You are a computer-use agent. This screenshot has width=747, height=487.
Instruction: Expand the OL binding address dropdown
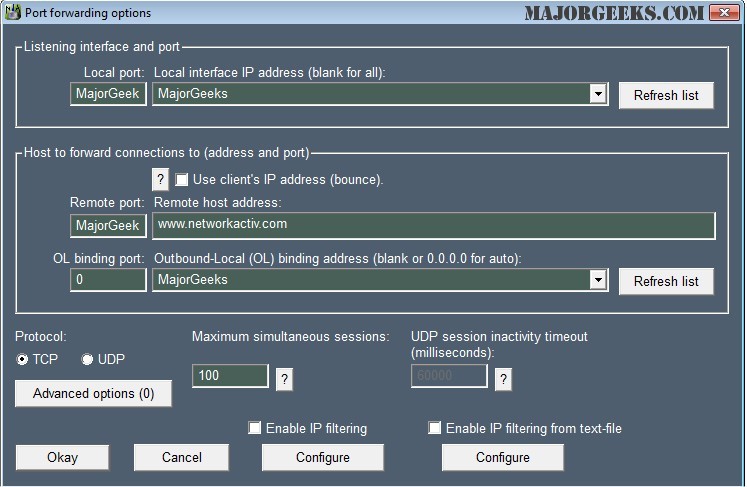pyautogui.click(x=597, y=280)
